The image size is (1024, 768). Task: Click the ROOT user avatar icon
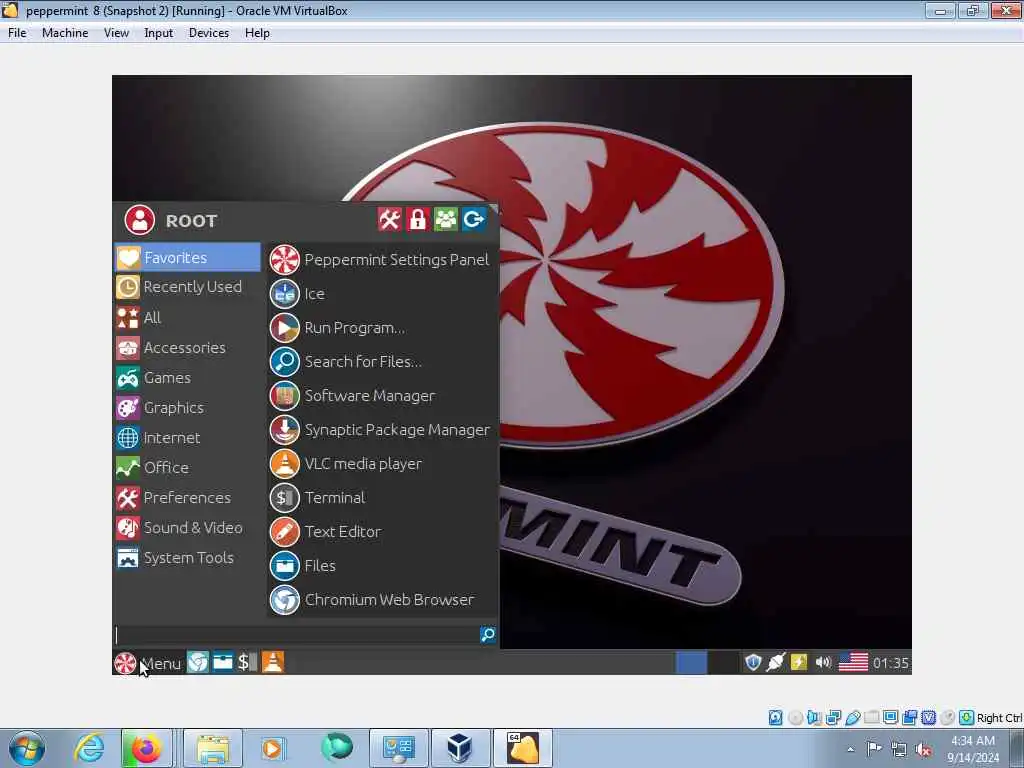pos(140,220)
